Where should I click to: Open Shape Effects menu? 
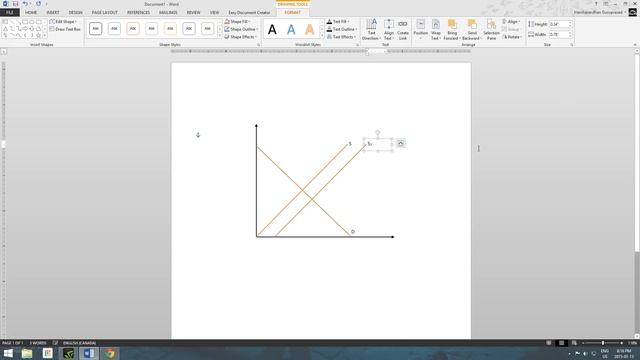pos(240,37)
